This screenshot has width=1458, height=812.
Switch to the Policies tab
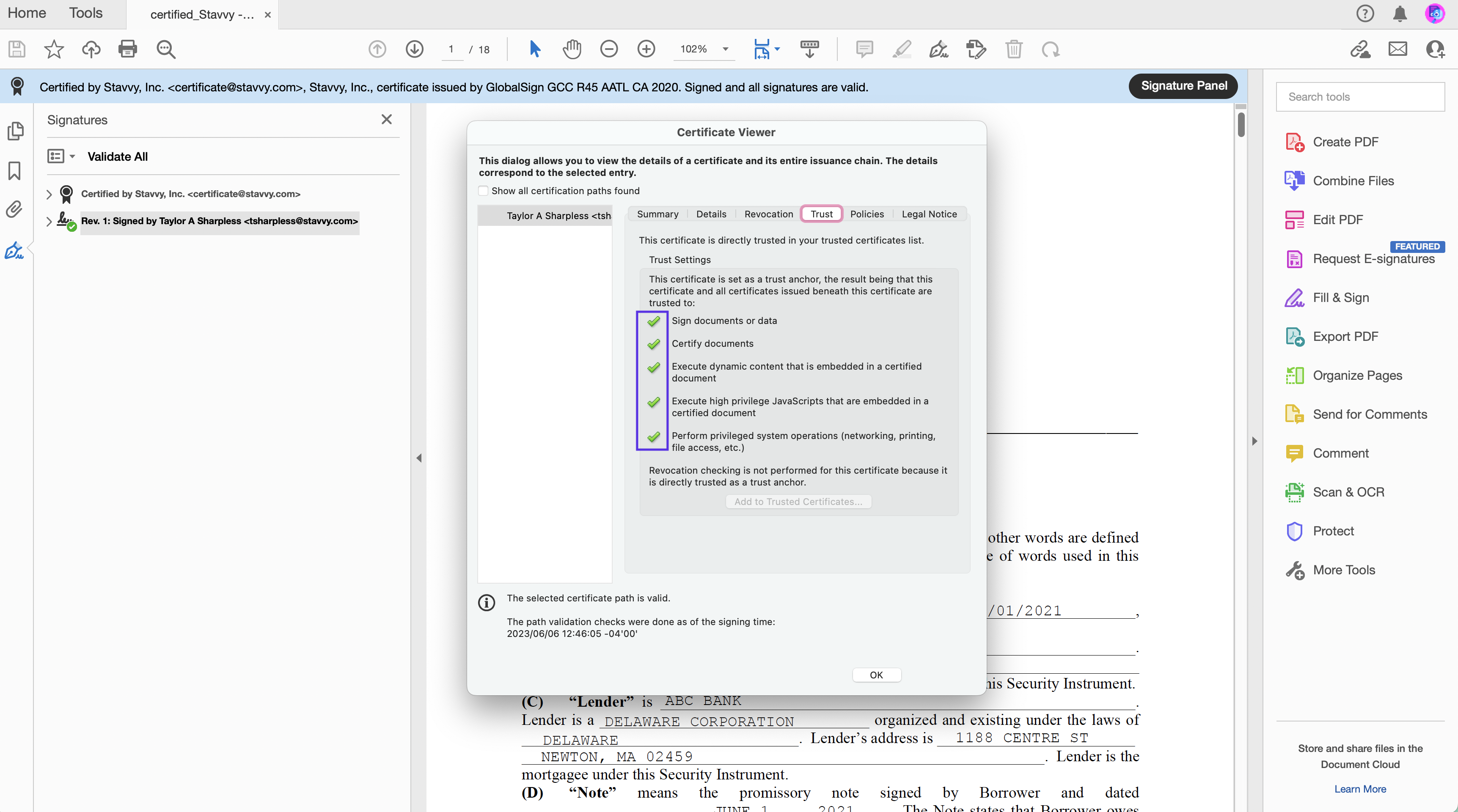coord(867,214)
